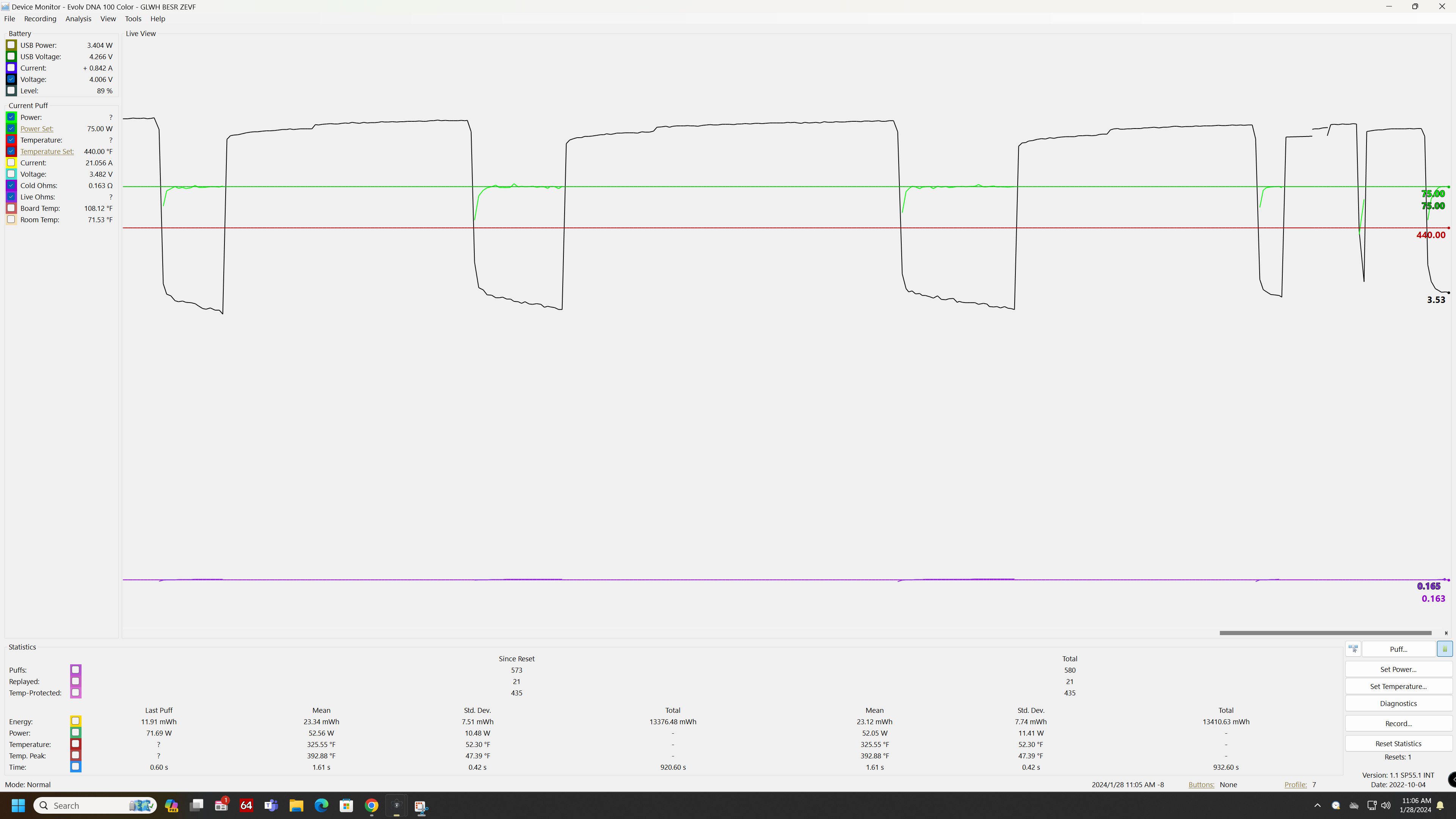Show hidden system tray icons chevron
Viewport: 1456px width, 819px height.
(x=1317, y=805)
